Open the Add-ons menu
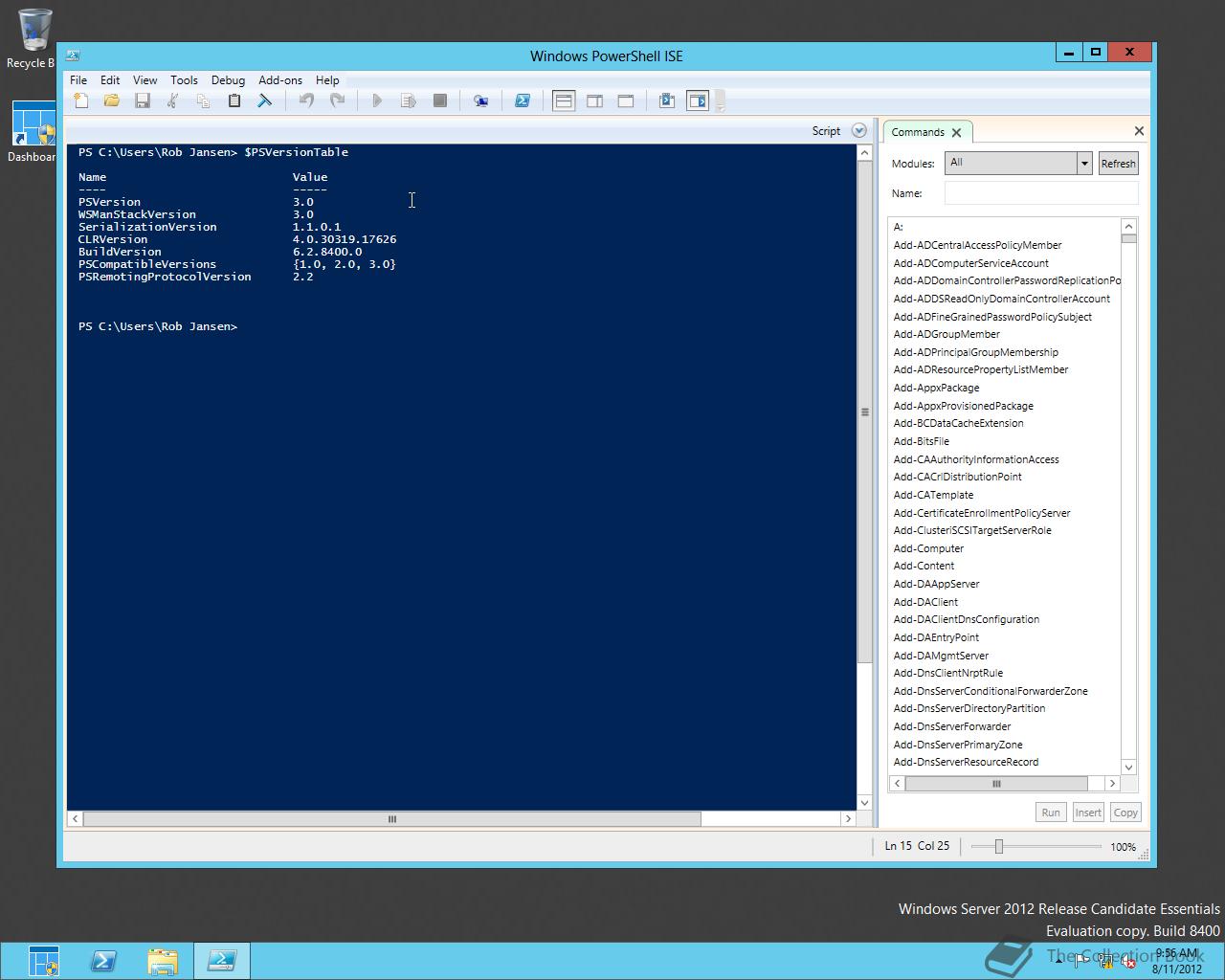This screenshot has width=1225, height=980. 279,80
